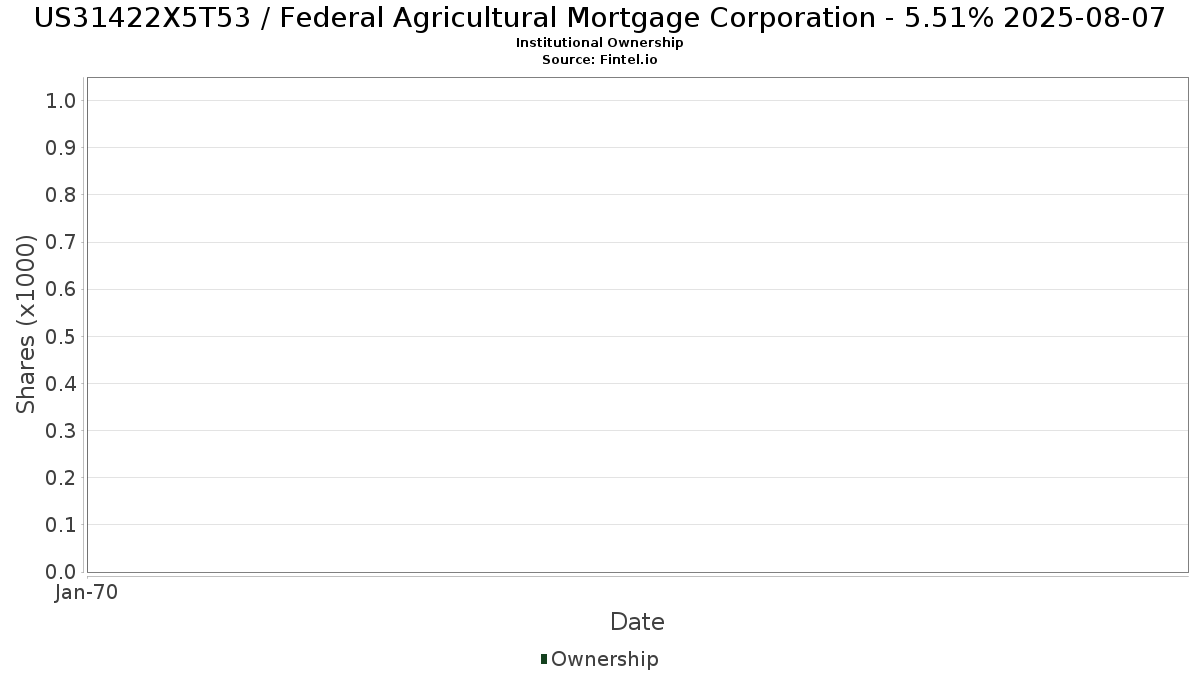This screenshot has width=1200, height=675.
Task: Click the 0.3 y-axis tick label
Action: tap(61, 431)
